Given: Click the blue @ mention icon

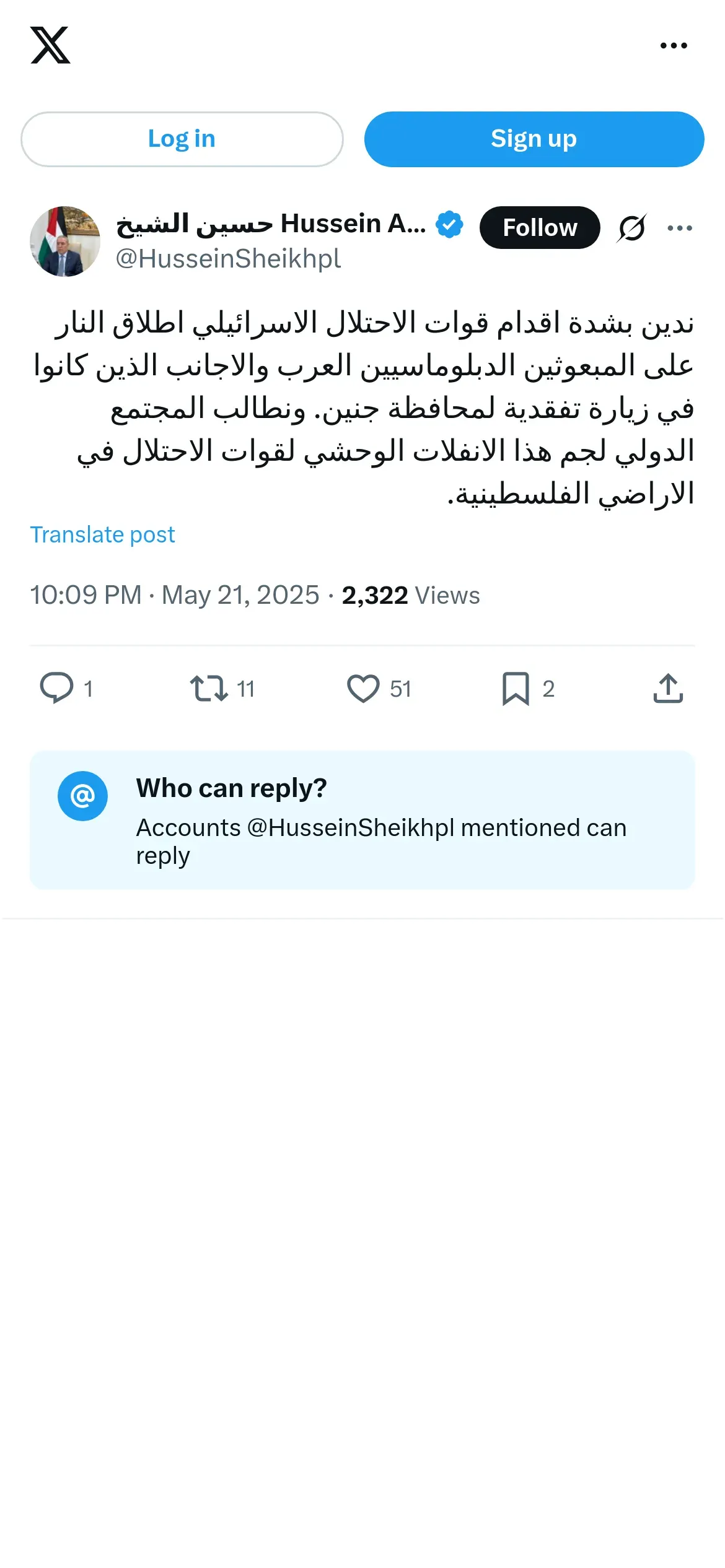Looking at the screenshot, I should coord(82,796).
